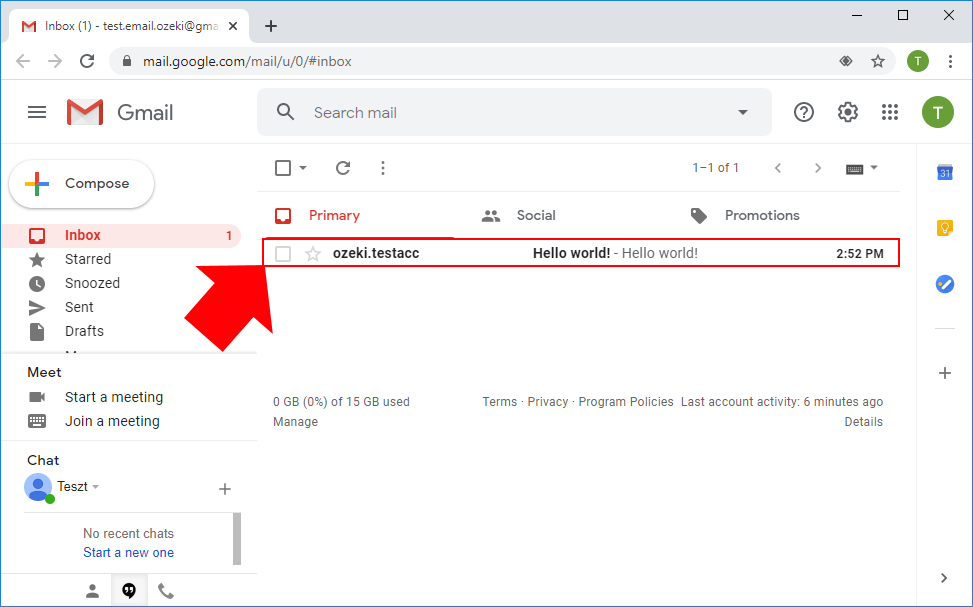Close the Inbox browser tab
The height and width of the screenshot is (607, 973).
tap(233, 26)
